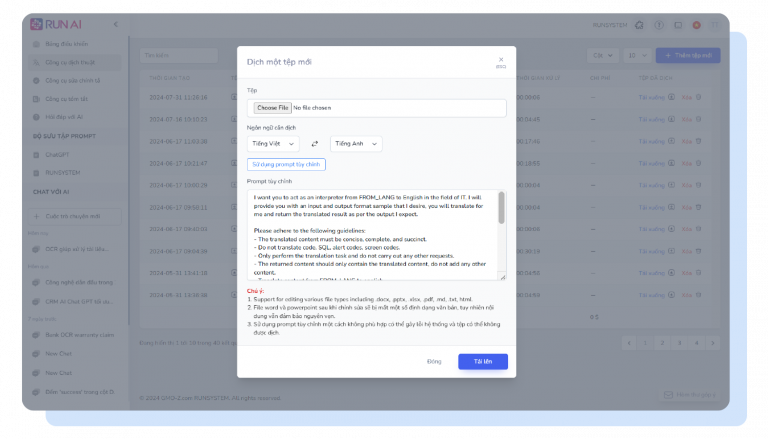Click the THỜI GIAN TẠO column header
Screen dimensions: 768x439
169,78
